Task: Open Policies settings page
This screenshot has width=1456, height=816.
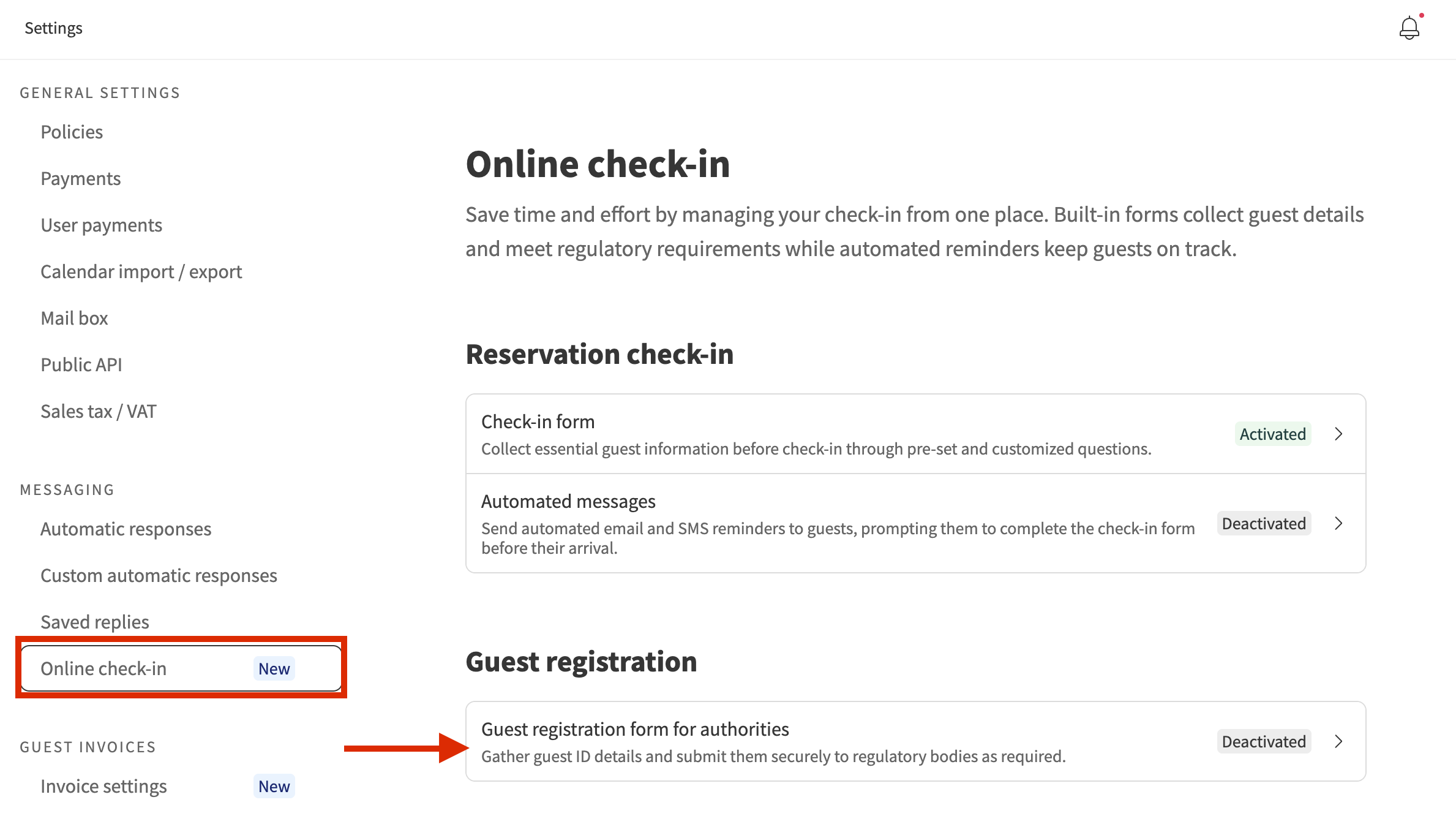Action: coord(72,132)
